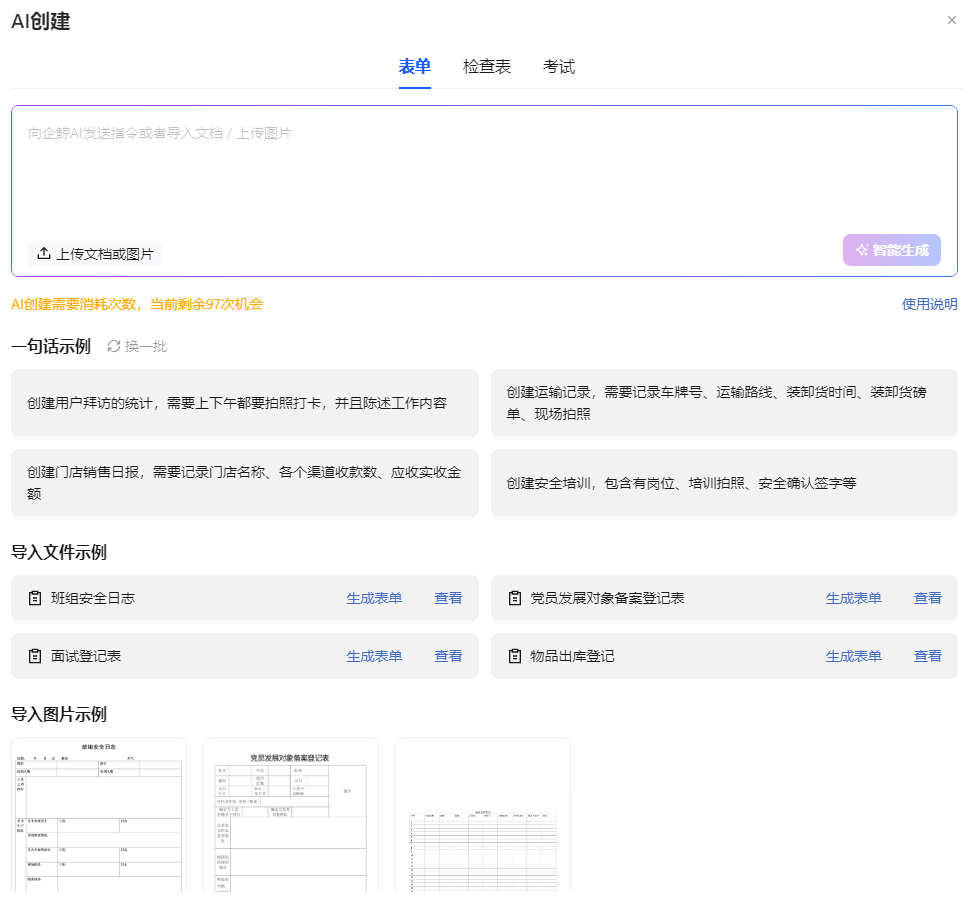Click the 上传文档或图片 text label

tap(105, 254)
